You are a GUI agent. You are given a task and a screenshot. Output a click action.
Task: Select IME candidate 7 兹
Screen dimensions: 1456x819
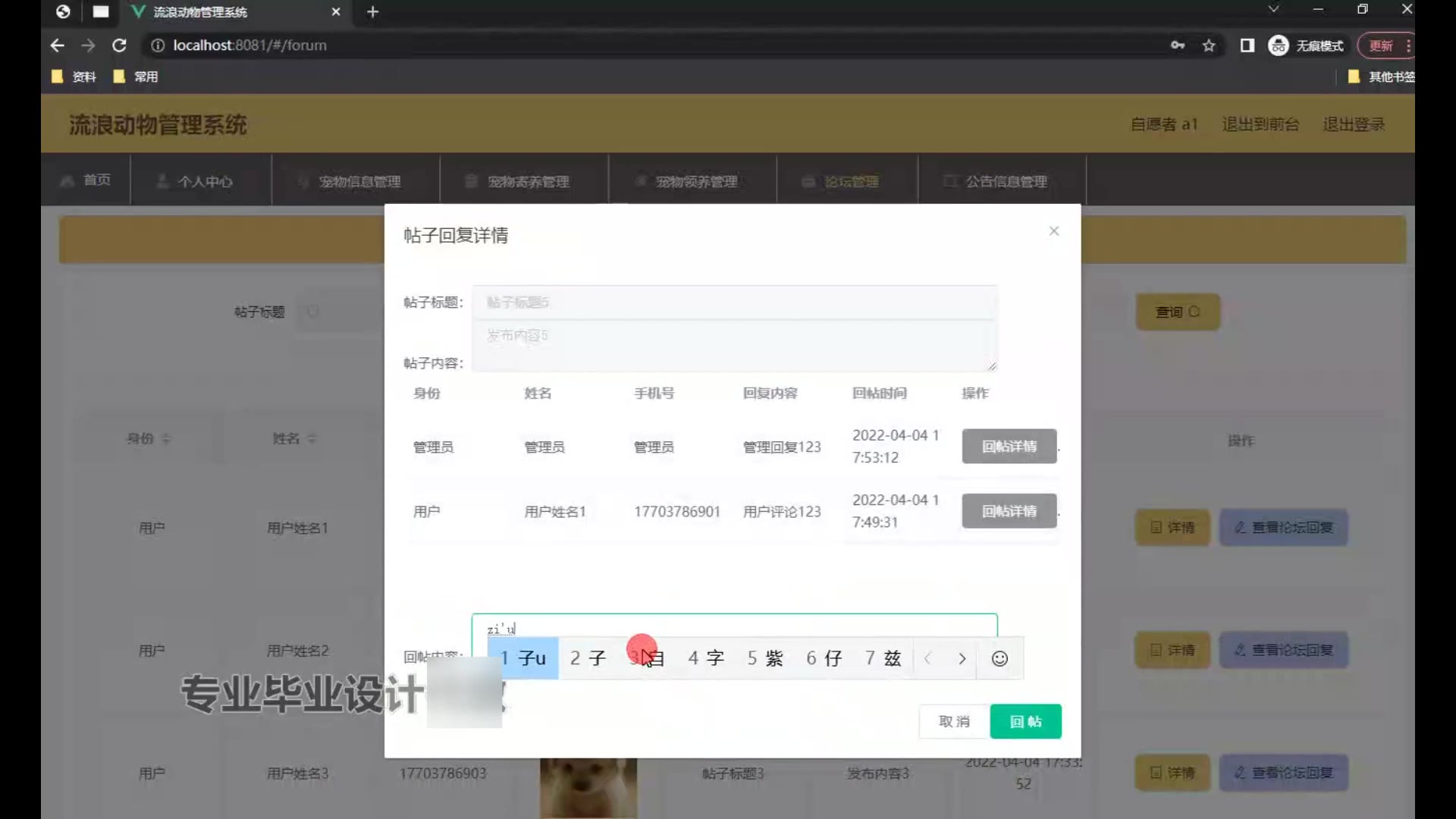(x=883, y=658)
